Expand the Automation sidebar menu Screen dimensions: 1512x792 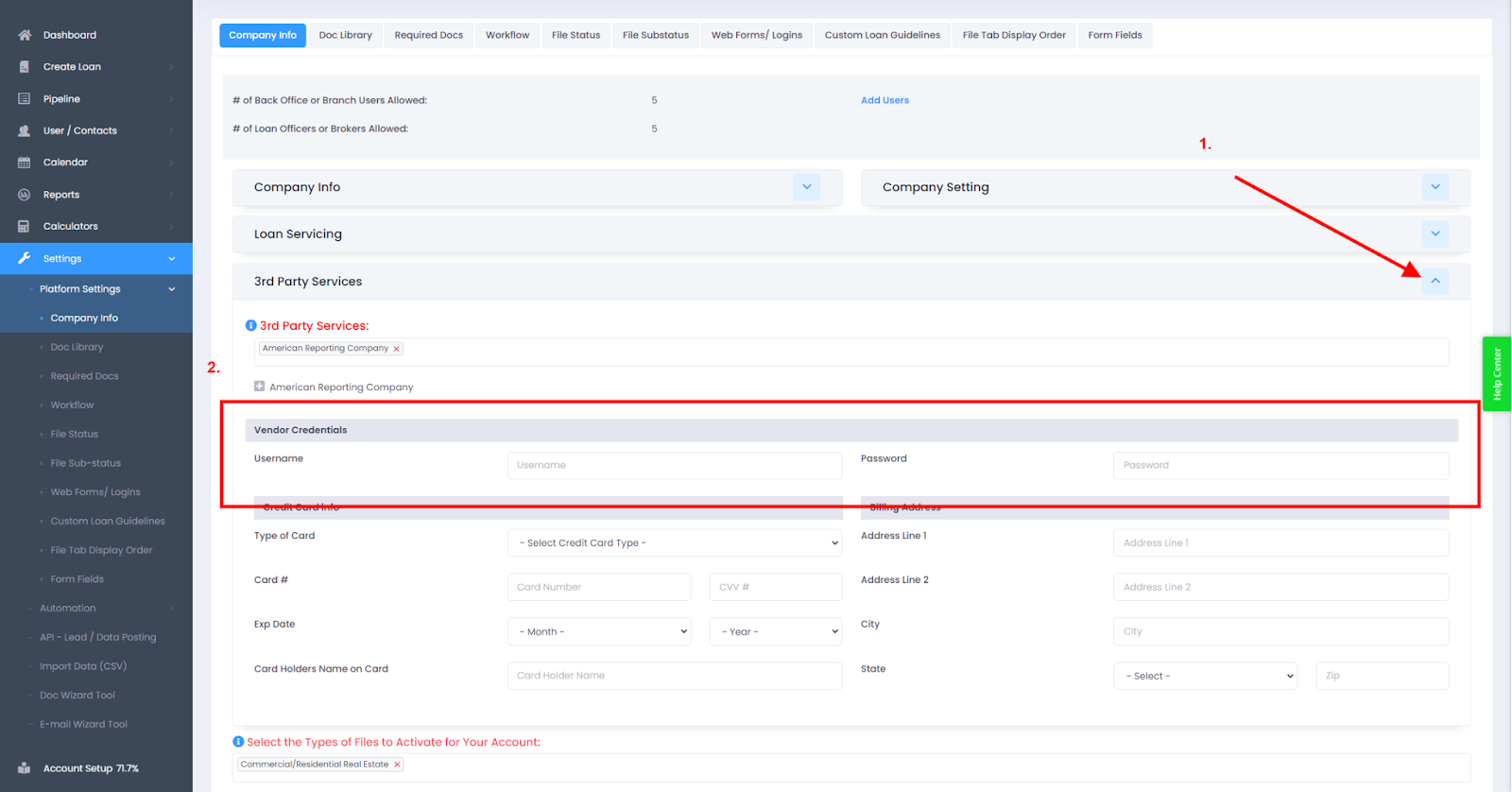point(172,609)
